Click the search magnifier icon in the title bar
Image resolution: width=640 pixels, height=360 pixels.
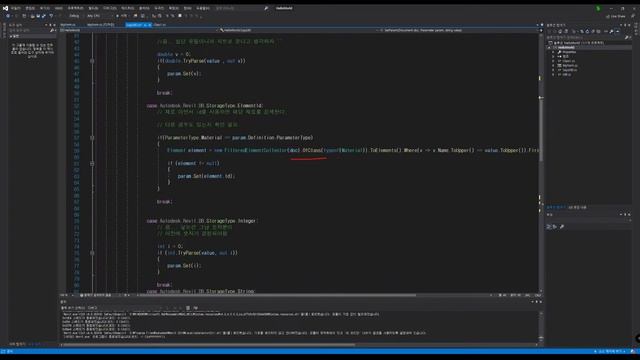pos(266,8)
